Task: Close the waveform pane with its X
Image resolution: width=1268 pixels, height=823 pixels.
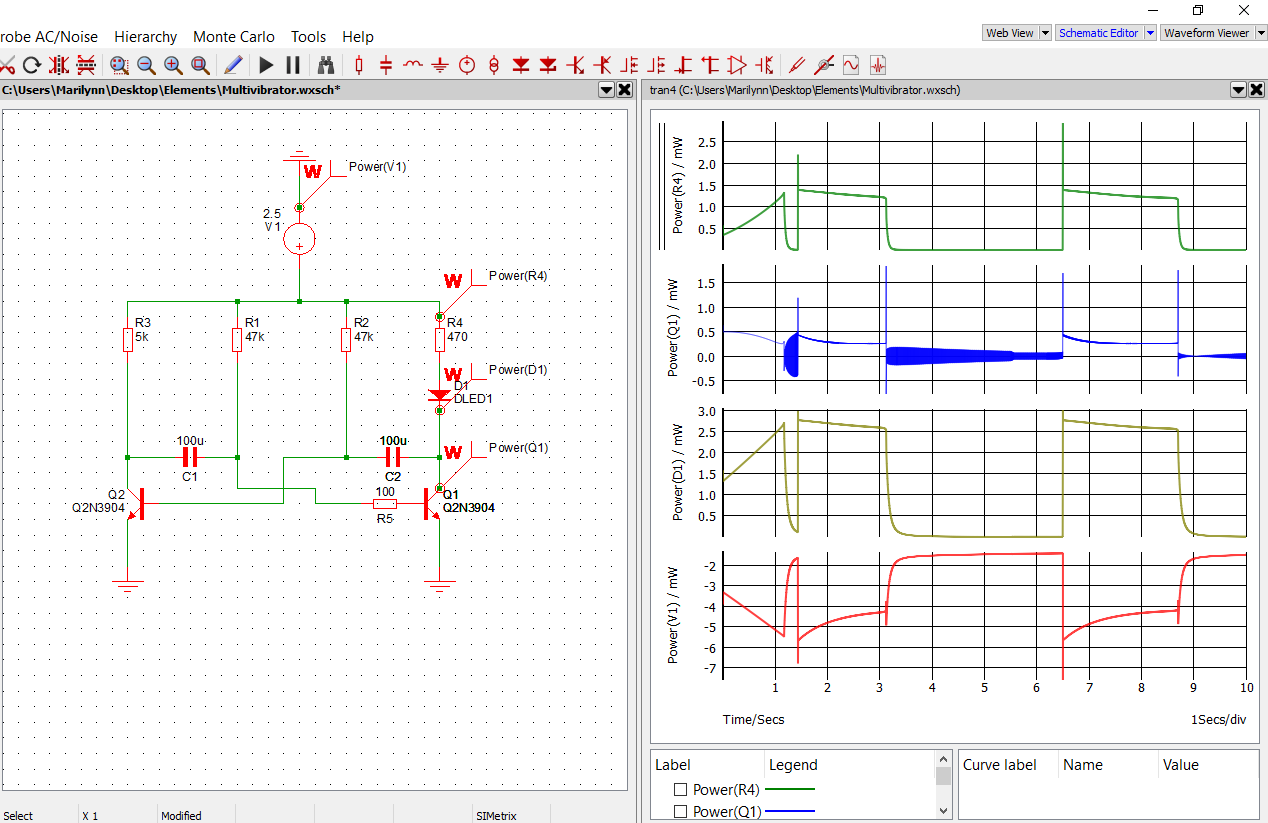Action: point(1257,90)
